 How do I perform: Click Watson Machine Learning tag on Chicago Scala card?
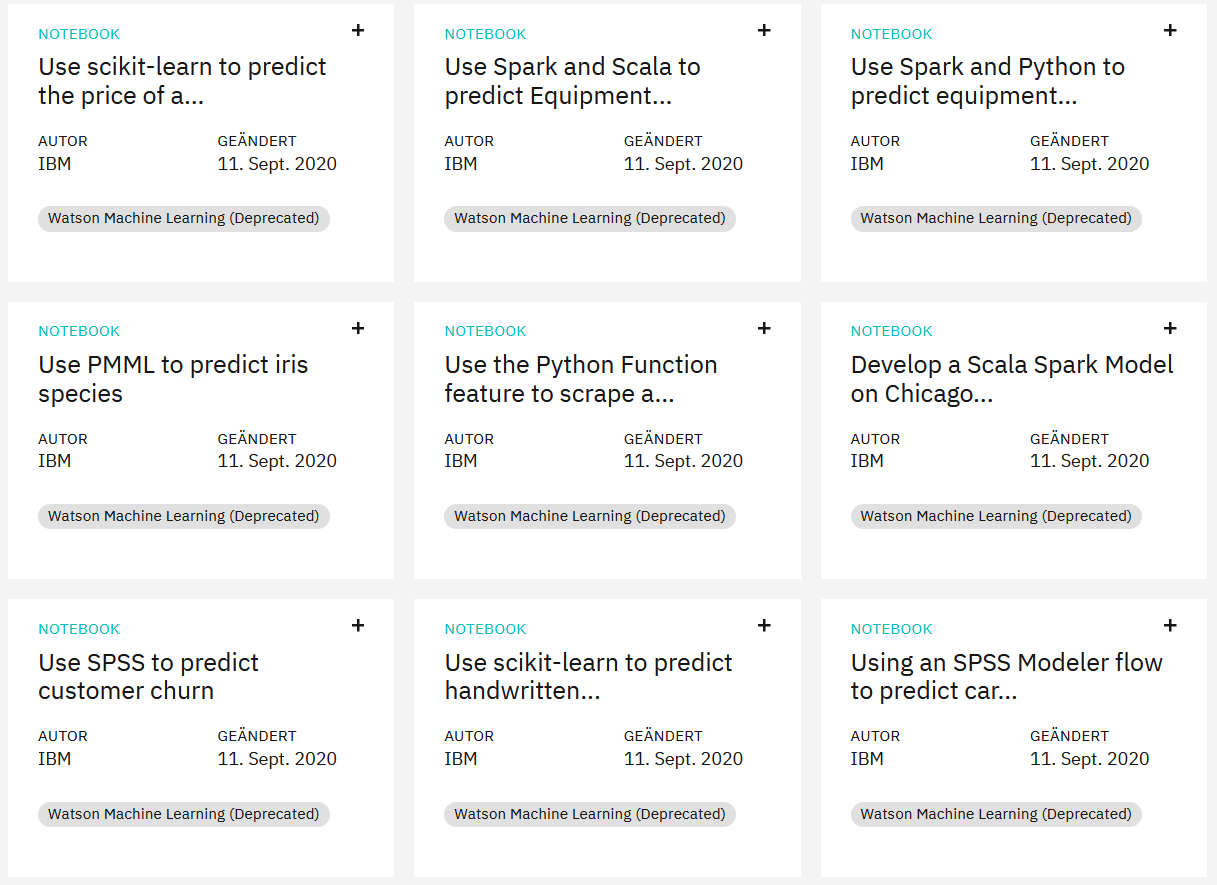coord(996,516)
